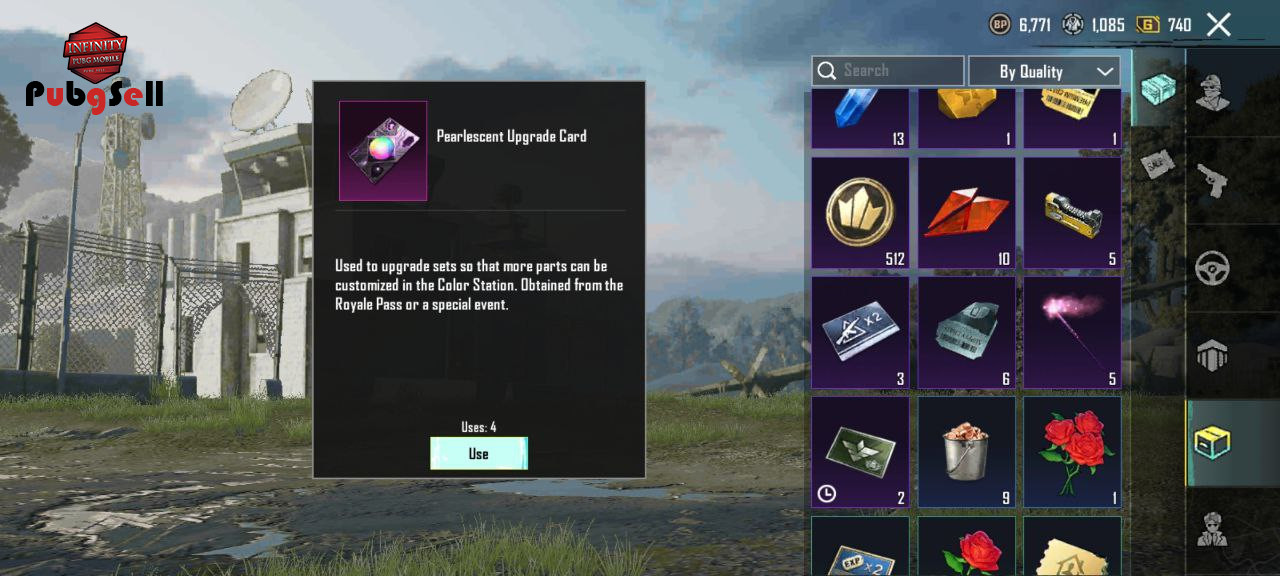Tap the BP currency balance icon
The width and height of the screenshot is (1280, 576).
1000,24
